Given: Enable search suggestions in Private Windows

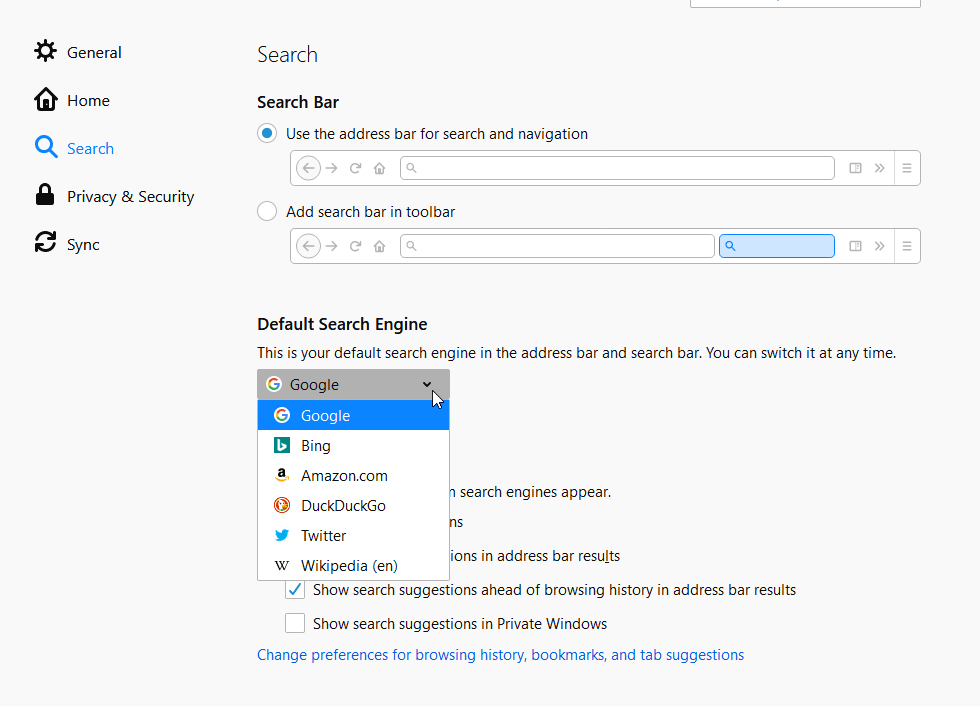Looking at the screenshot, I should point(295,623).
